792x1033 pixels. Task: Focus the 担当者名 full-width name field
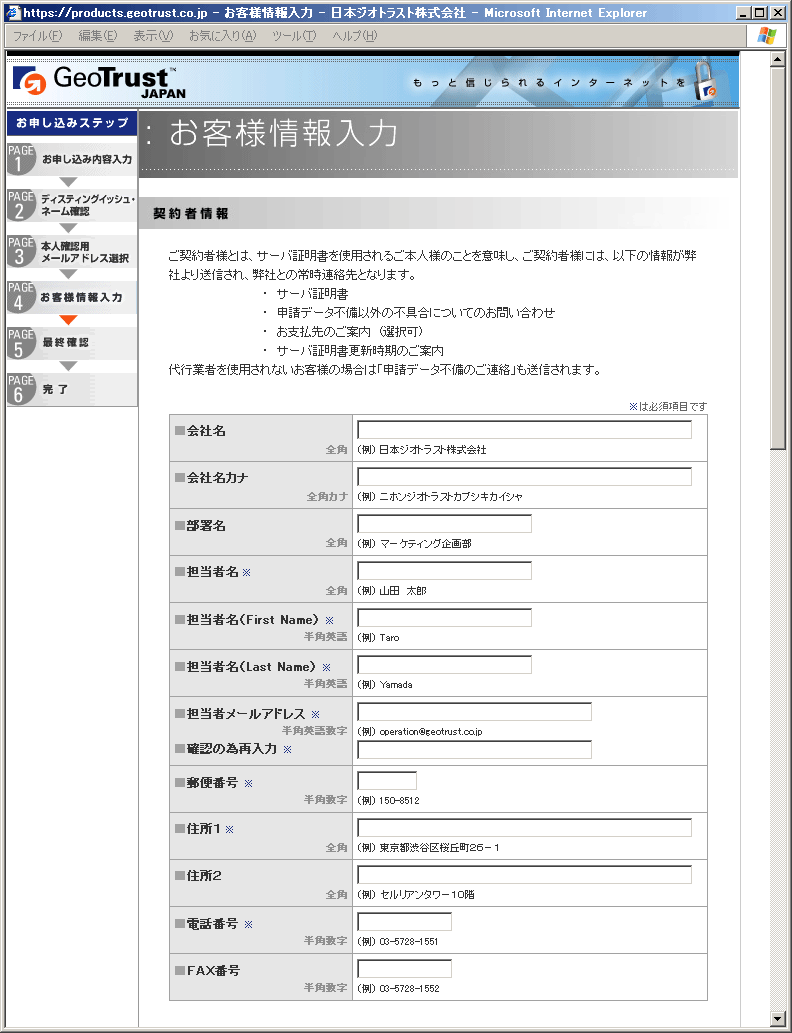click(x=444, y=571)
